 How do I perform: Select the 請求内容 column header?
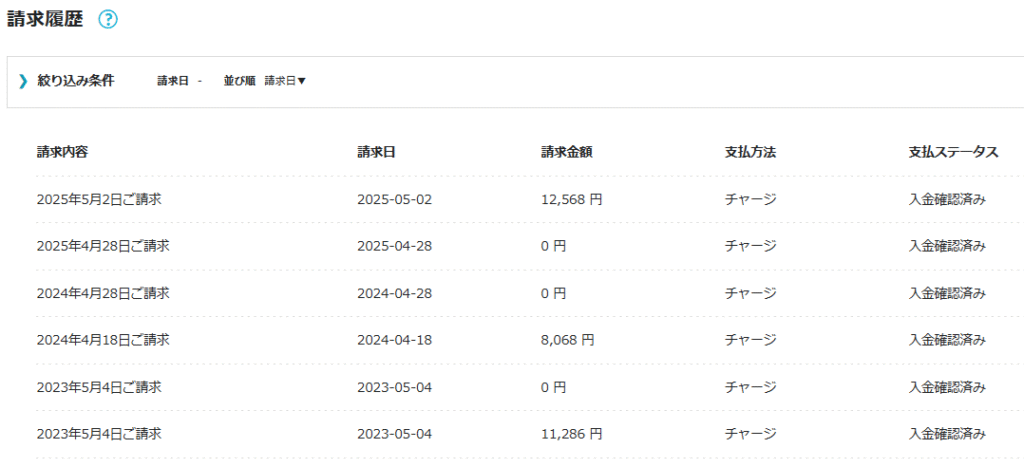pyautogui.click(x=62, y=152)
